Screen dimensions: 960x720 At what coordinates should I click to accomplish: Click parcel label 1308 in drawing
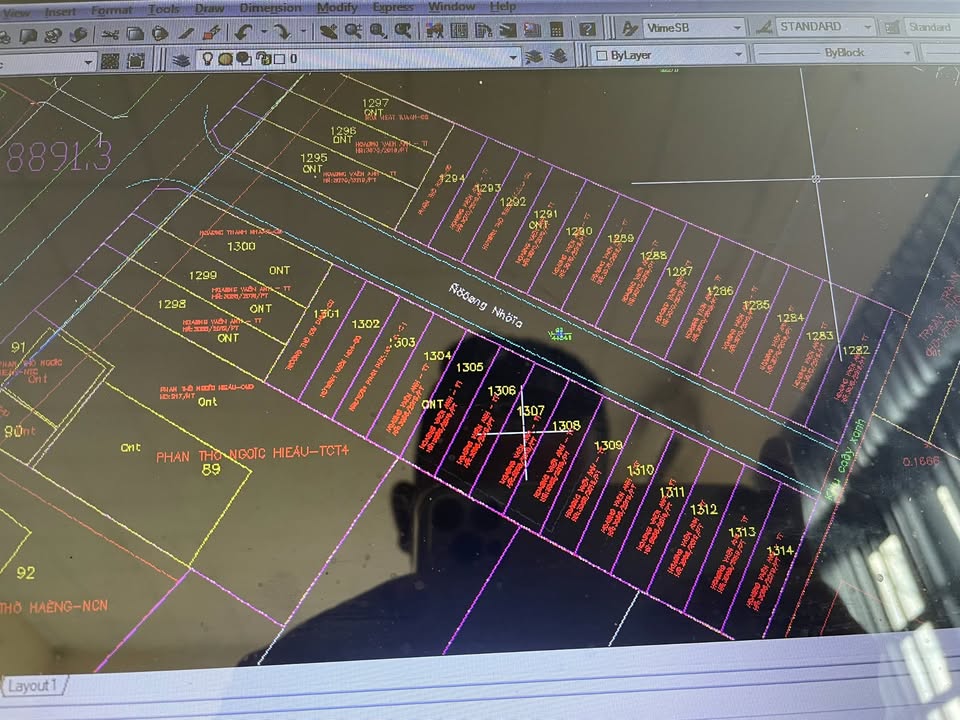566,426
